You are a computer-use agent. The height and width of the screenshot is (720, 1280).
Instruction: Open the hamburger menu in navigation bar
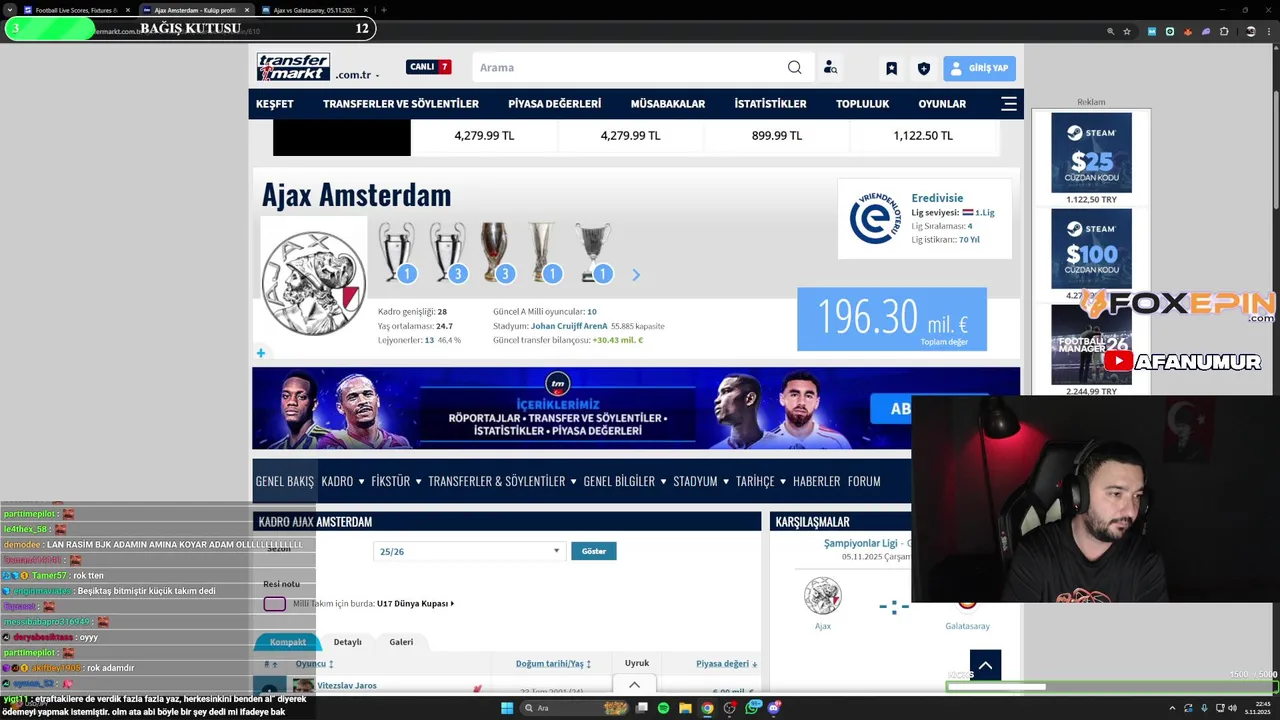[1009, 104]
